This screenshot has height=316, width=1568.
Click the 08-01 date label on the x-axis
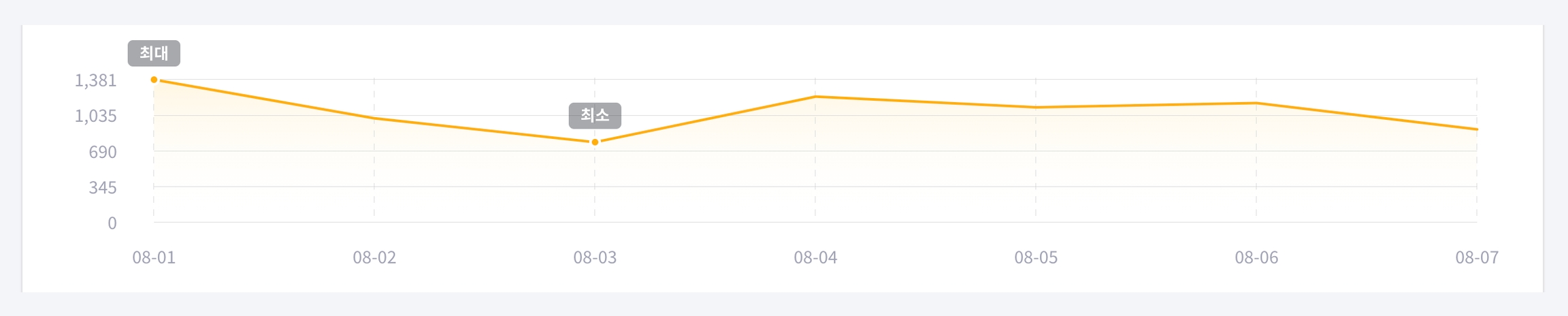tap(154, 257)
